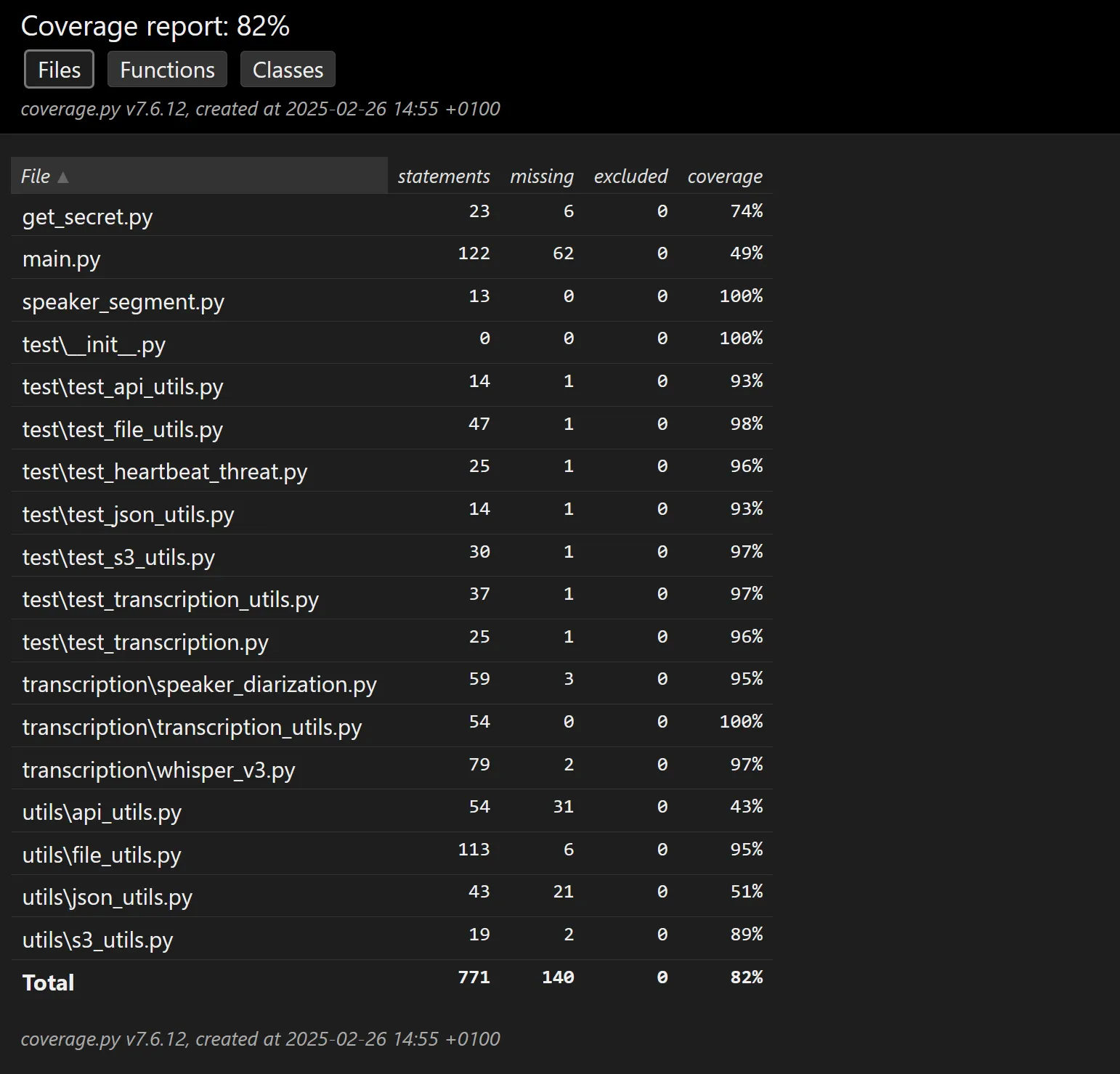Open test\test_api_utils.py report
1120x1074 pixels.
122,387
